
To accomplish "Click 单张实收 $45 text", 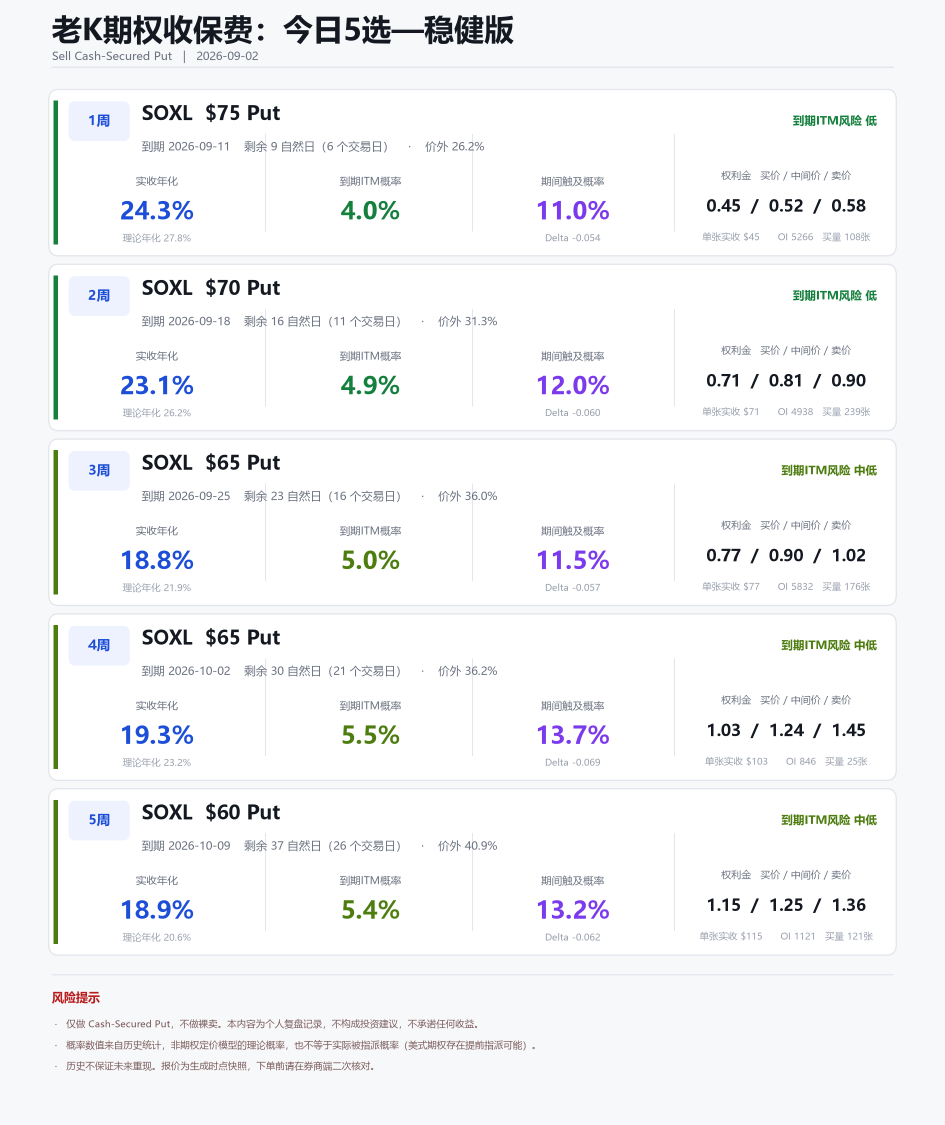I will [730, 237].
